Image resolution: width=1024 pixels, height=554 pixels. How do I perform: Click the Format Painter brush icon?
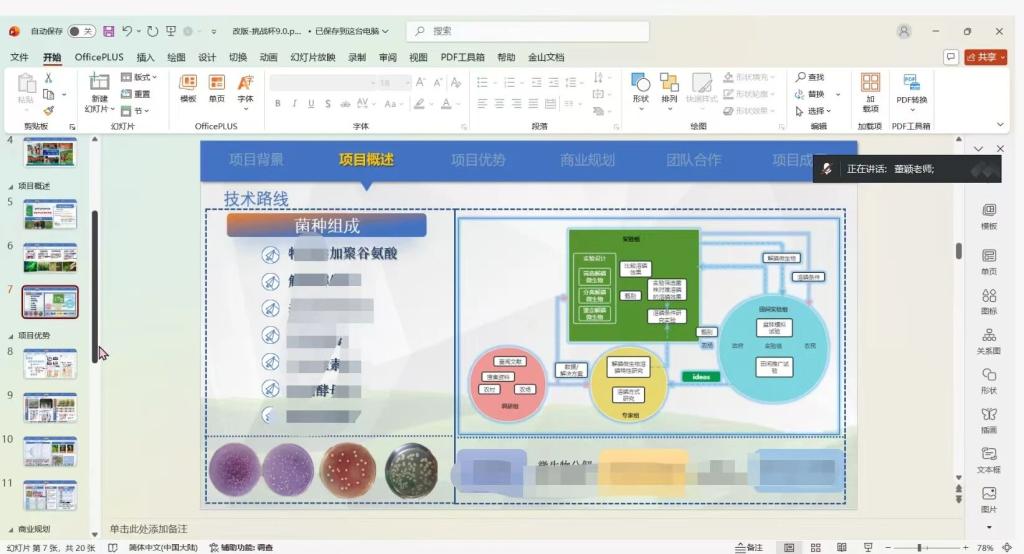pos(47,111)
